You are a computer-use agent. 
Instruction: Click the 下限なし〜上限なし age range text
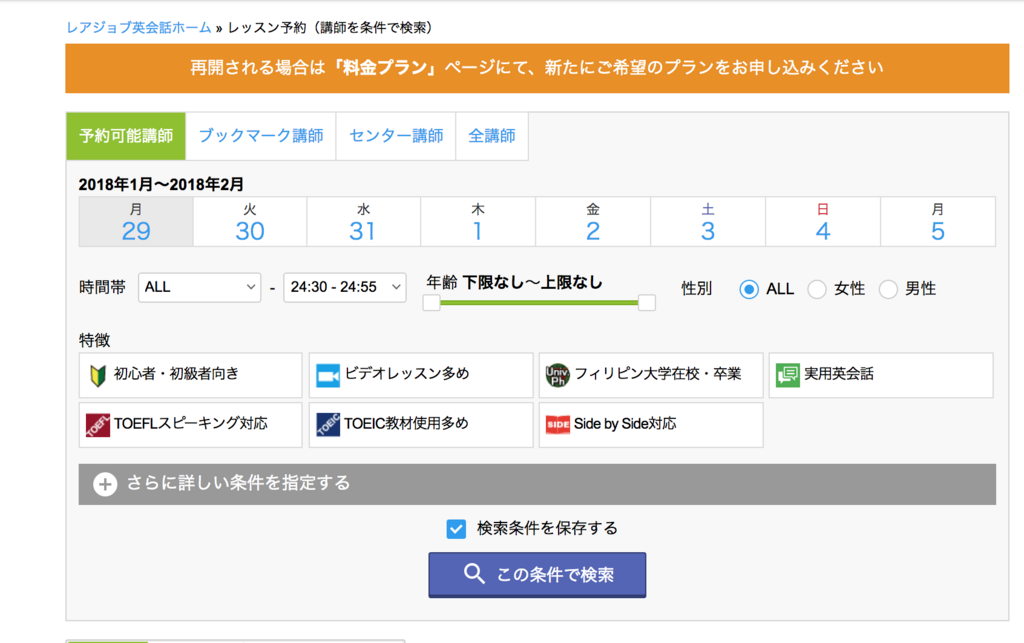click(532, 283)
